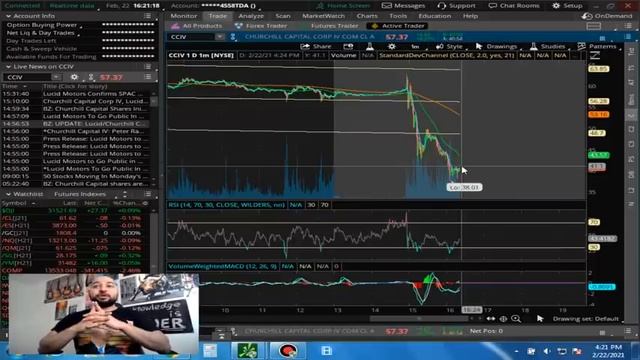Collapse the Account Info section
The image size is (640, 360).
click(x=8, y=16)
